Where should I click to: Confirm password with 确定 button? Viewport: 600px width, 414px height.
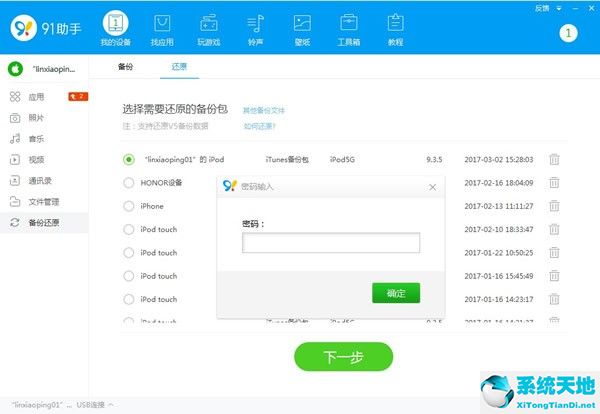click(x=396, y=293)
